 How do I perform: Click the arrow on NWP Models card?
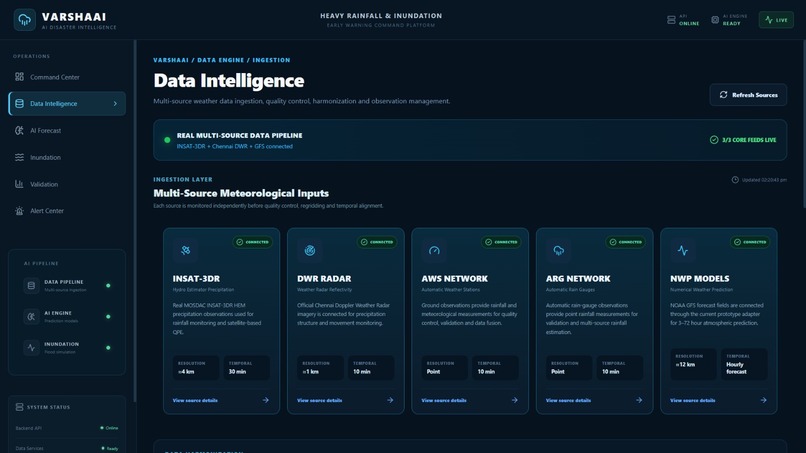coord(763,400)
